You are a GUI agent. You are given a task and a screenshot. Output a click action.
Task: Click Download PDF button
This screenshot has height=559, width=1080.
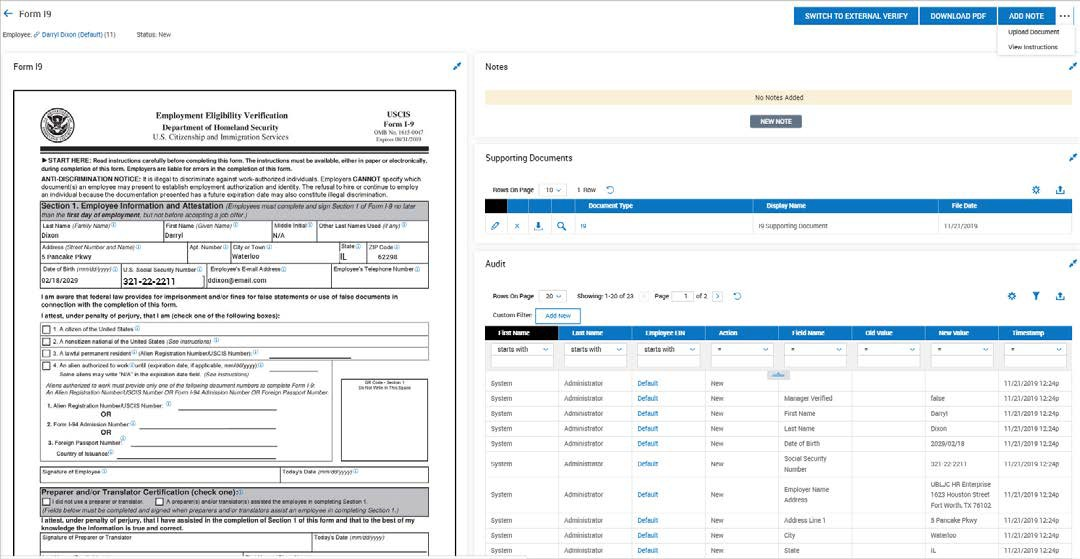tap(957, 16)
